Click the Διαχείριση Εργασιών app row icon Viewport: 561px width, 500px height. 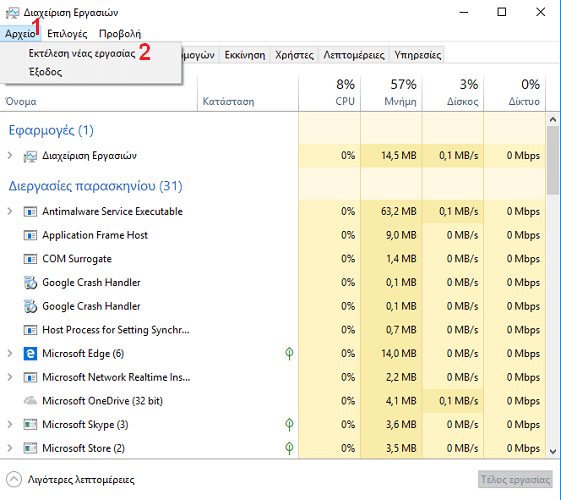30,156
